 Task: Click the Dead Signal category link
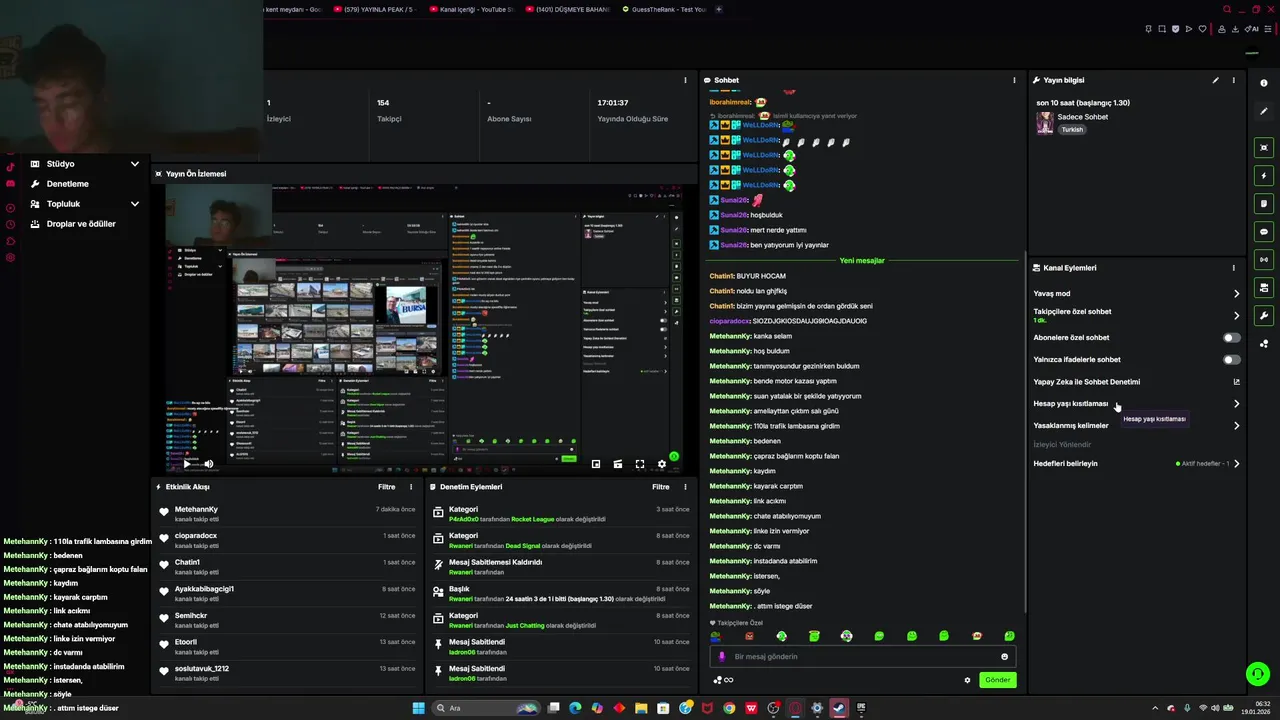pyautogui.click(x=523, y=546)
